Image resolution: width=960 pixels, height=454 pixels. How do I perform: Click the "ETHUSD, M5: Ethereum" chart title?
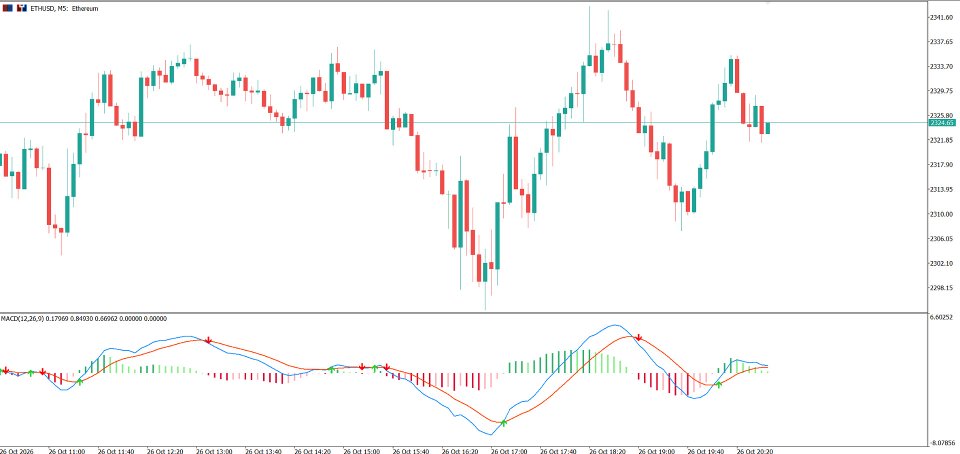[x=64, y=9]
